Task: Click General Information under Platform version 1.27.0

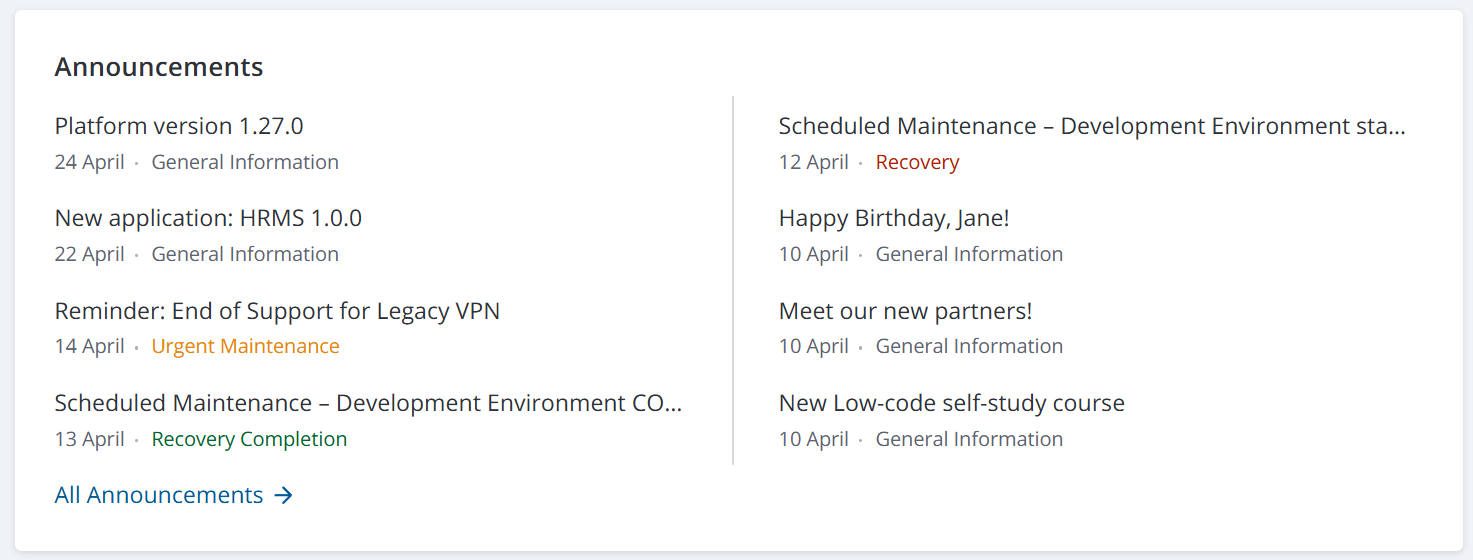Action: click(x=245, y=162)
